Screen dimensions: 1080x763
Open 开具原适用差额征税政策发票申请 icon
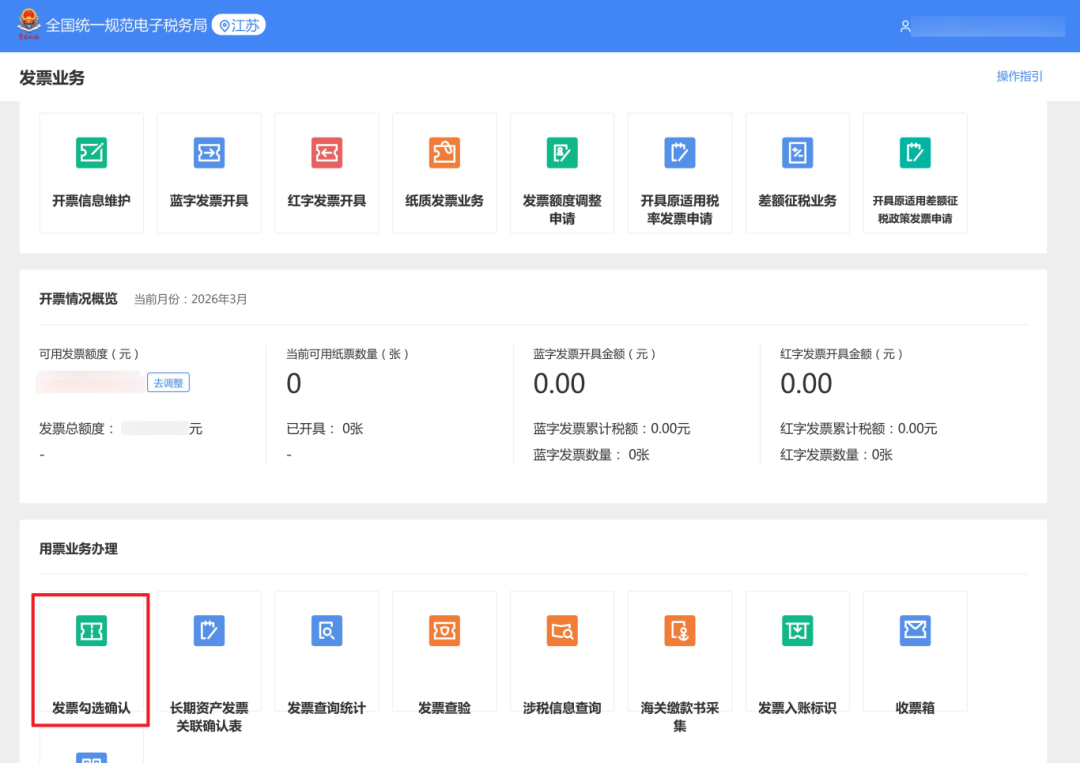[915, 153]
